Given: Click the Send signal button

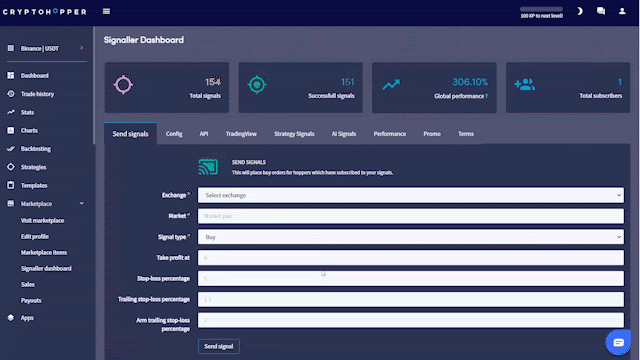Looking at the screenshot, I should tap(219, 346).
